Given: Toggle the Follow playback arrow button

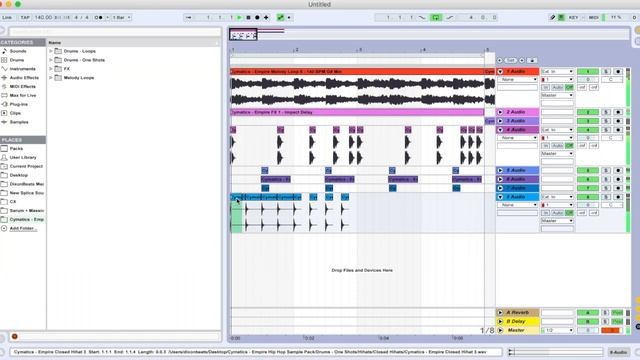Looking at the screenshot, I should (188, 18).
